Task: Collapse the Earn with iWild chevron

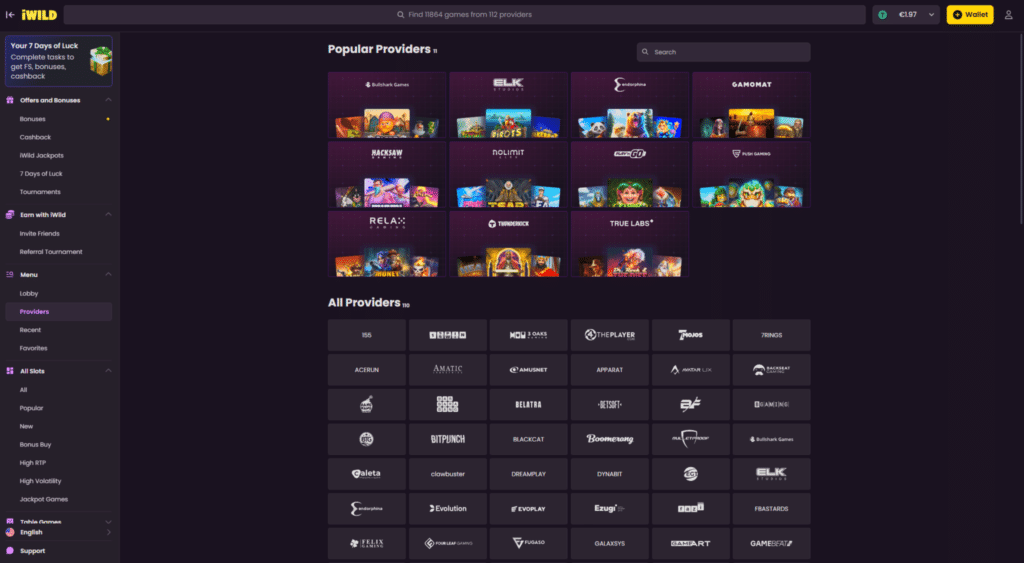Action: click(108, 214)
